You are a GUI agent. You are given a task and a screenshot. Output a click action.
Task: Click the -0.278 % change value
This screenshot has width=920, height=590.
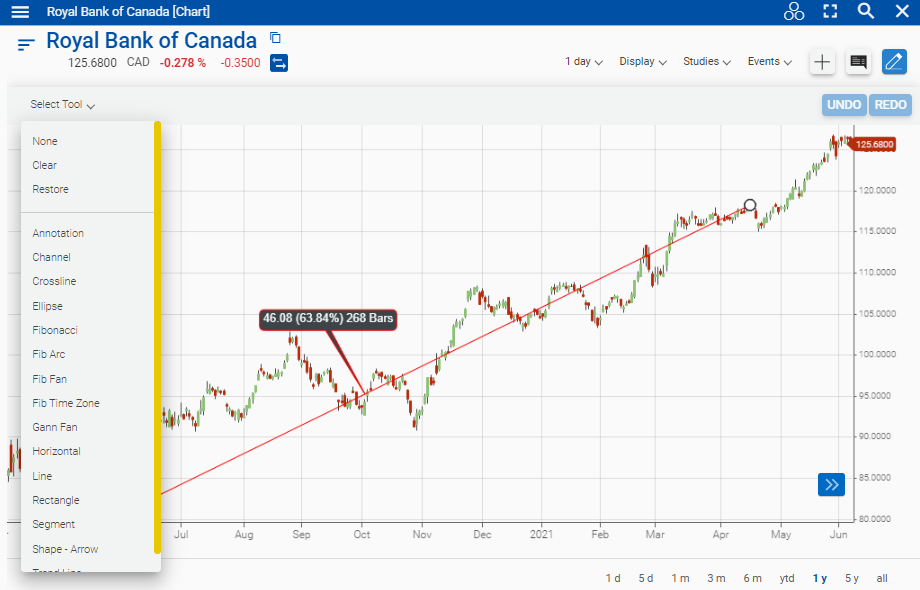183,63
